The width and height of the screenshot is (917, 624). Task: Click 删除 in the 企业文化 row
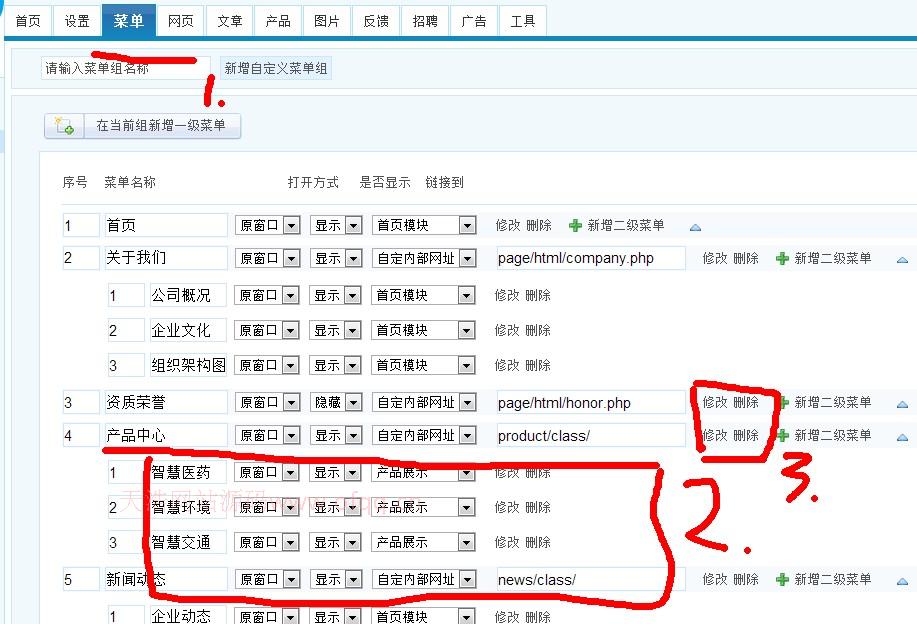point(538,330)
